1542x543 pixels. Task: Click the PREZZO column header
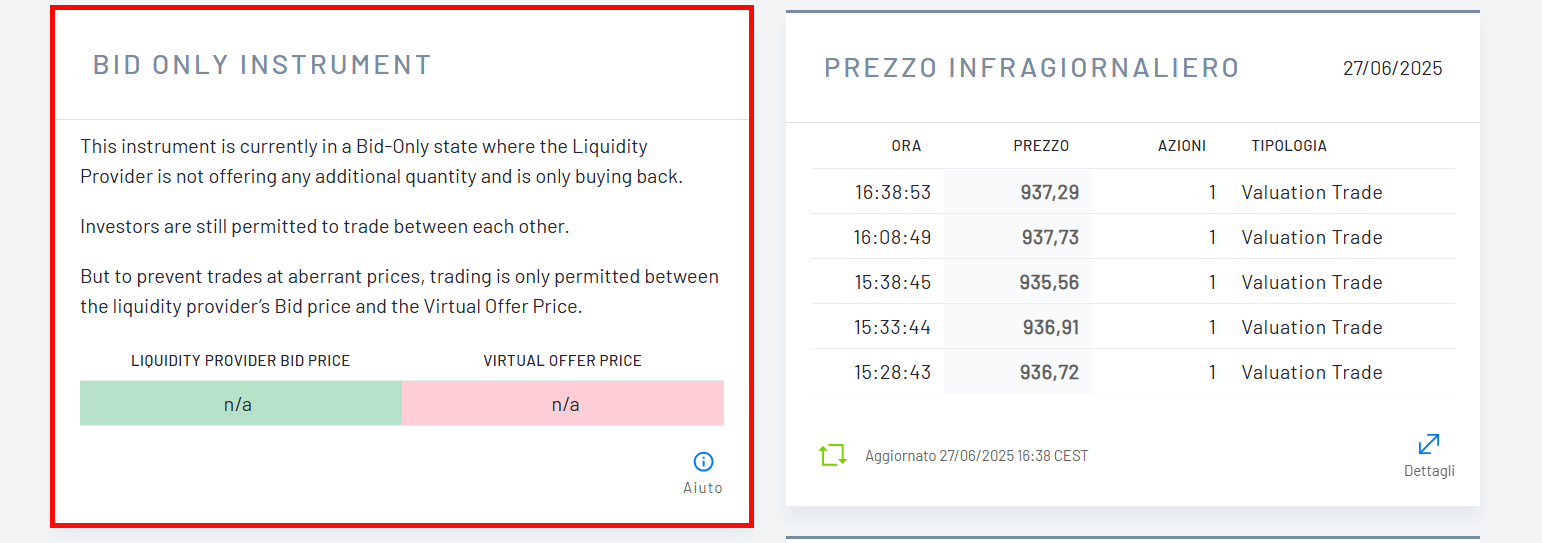point(1041,146)
